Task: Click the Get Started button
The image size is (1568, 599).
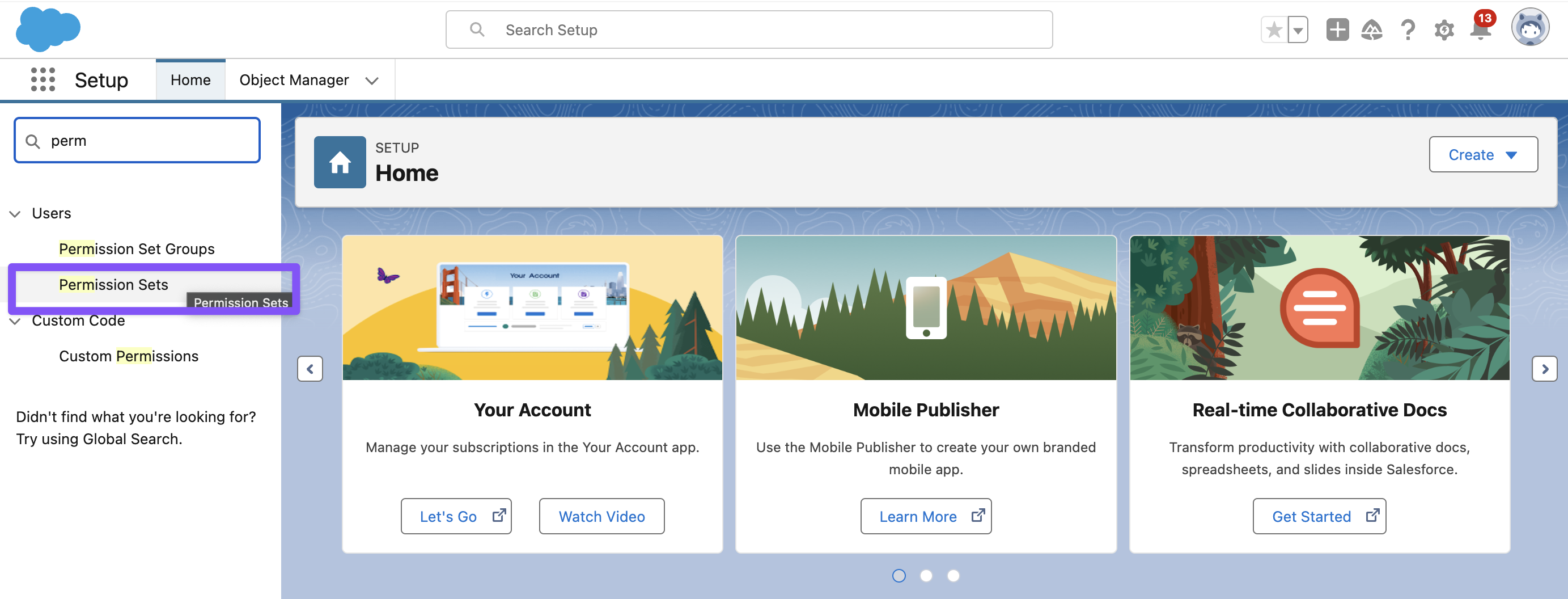Action: tap(1319, 516)
